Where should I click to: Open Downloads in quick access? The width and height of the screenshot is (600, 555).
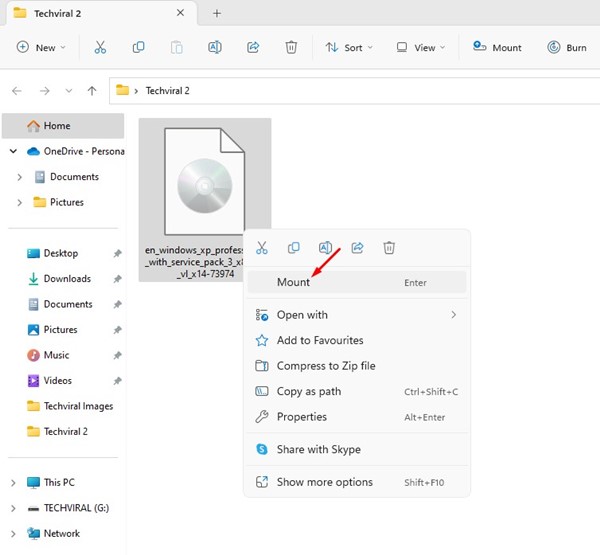pos(59,279)
